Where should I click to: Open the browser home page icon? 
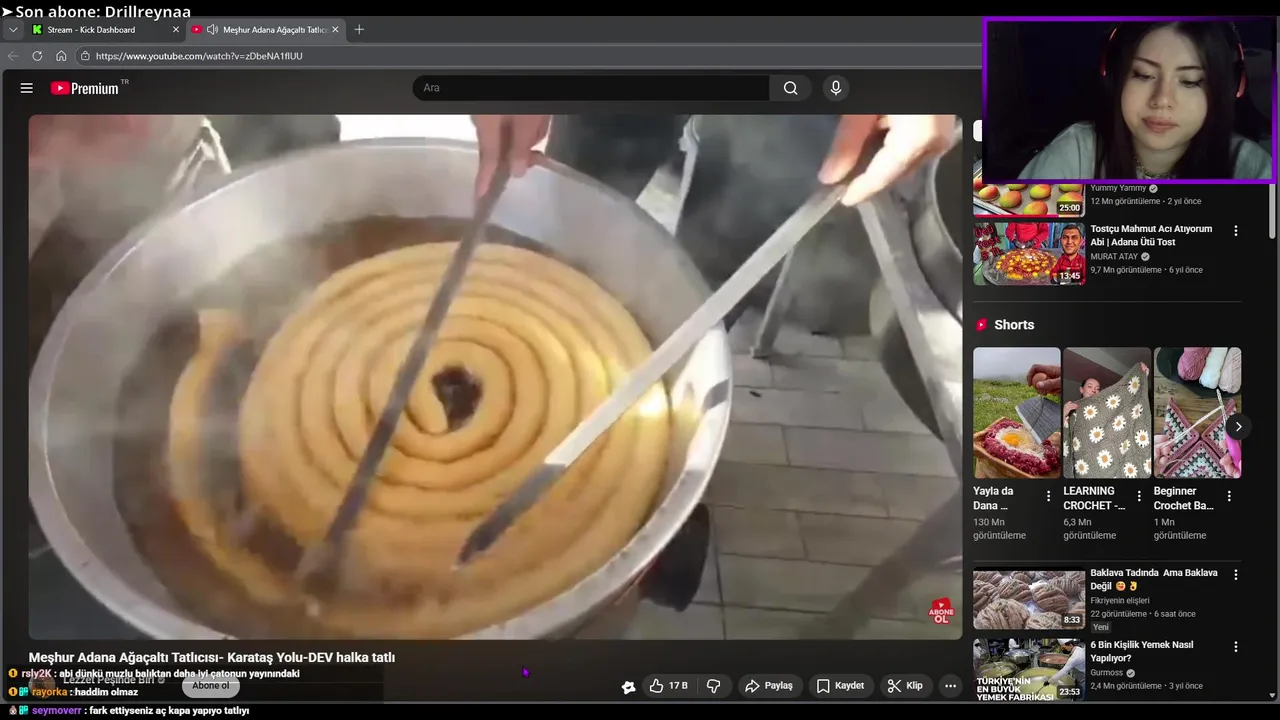pos(61,56)
